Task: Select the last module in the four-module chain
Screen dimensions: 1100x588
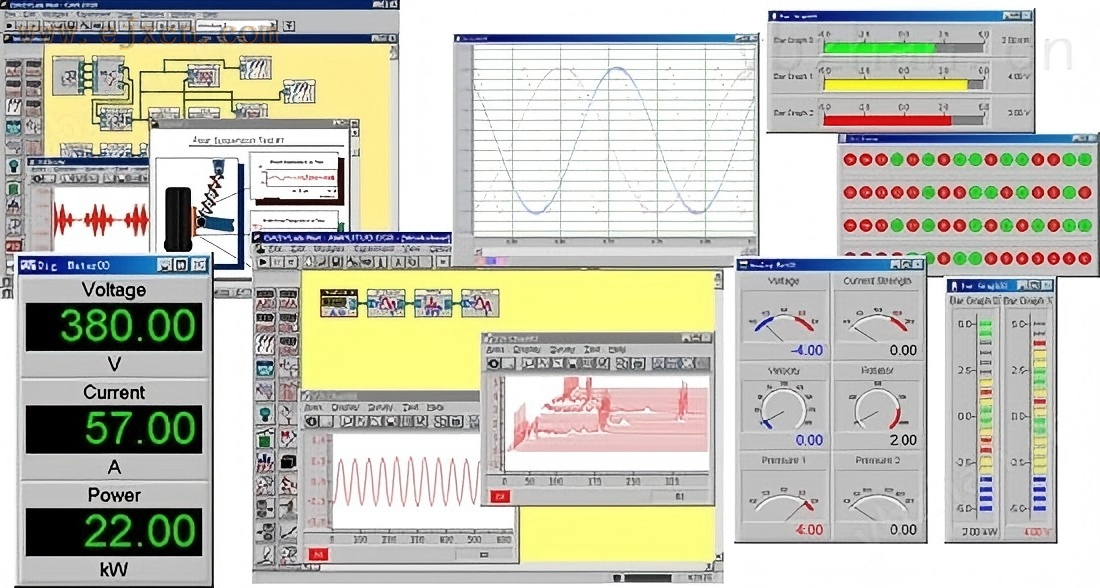Action: [x=481, y=303]
